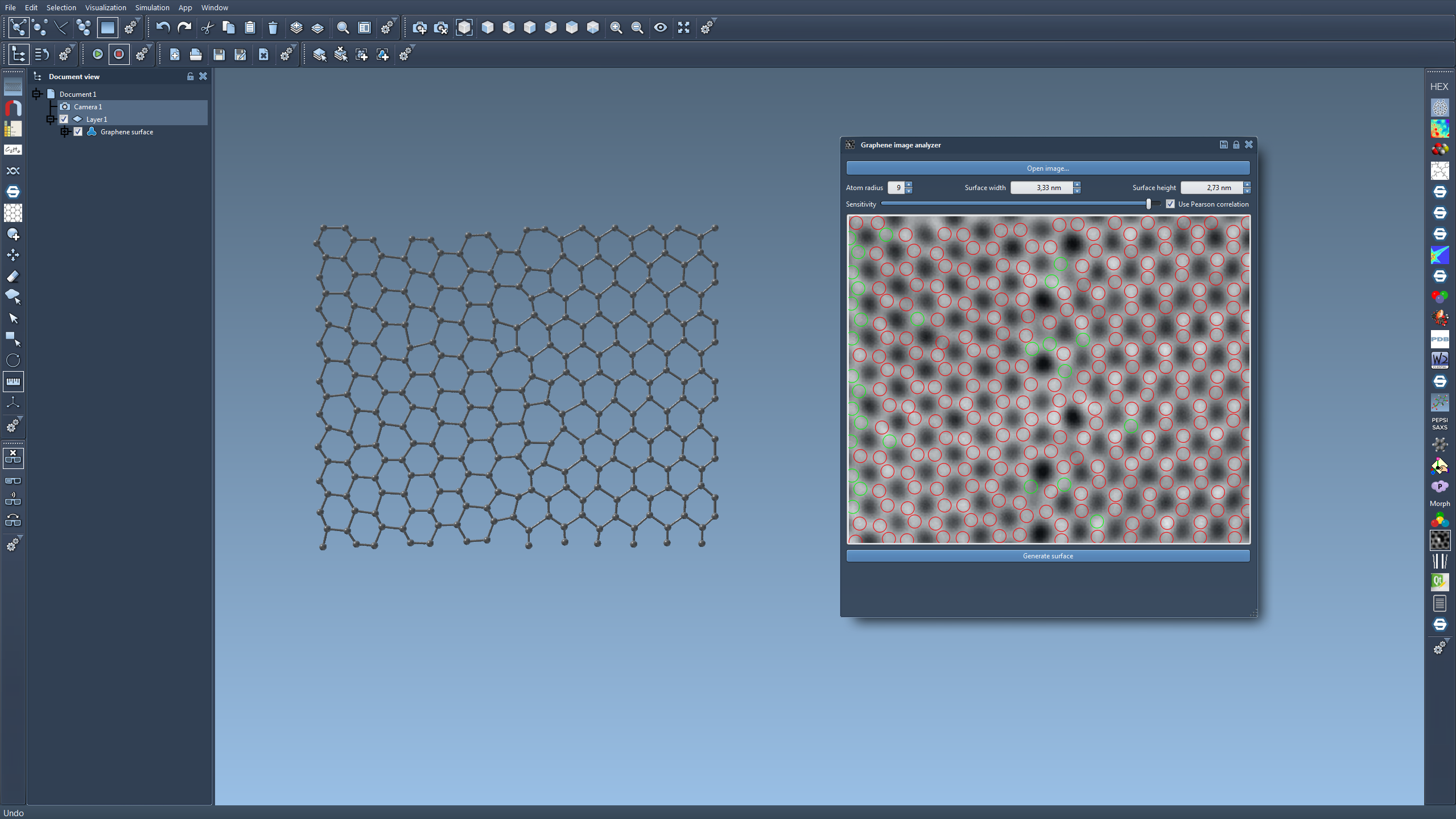This screenshot has height=819, width=1456.
Task: Uncheck Graphene surface visibility checkbox
Action: (79, 131)
